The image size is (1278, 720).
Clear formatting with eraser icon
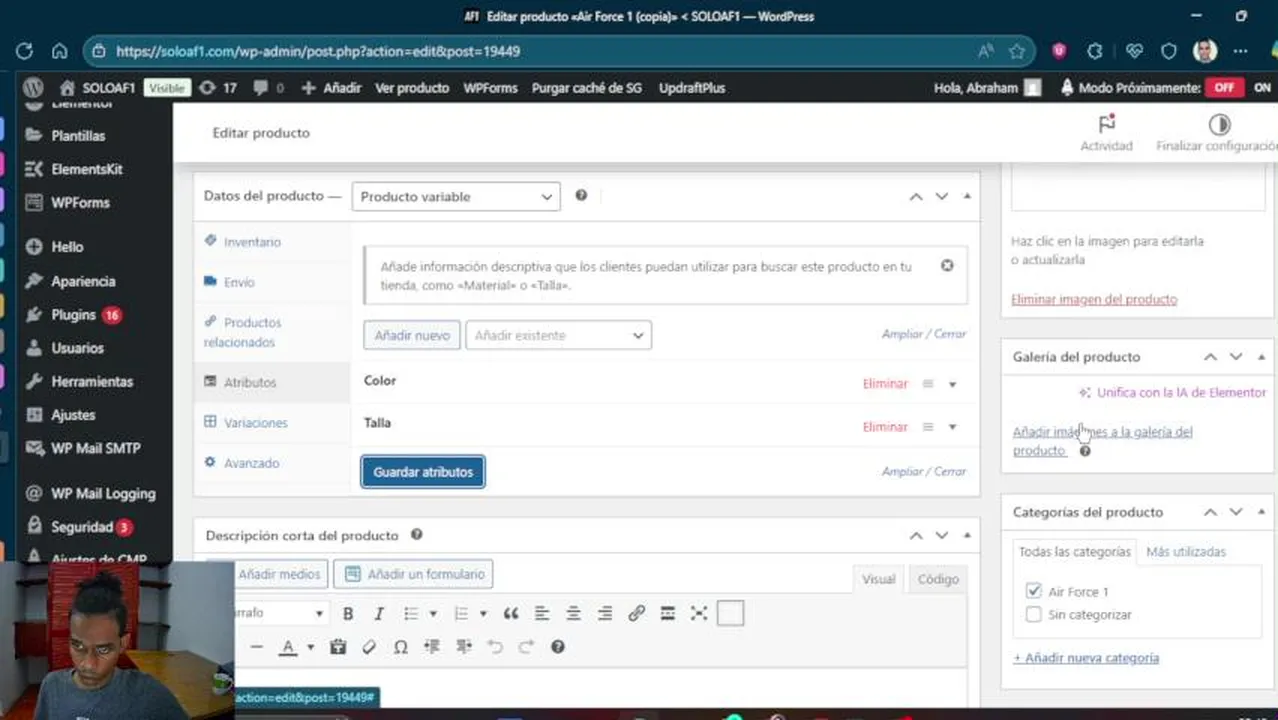pyautogui.click(x=369, y=647)
